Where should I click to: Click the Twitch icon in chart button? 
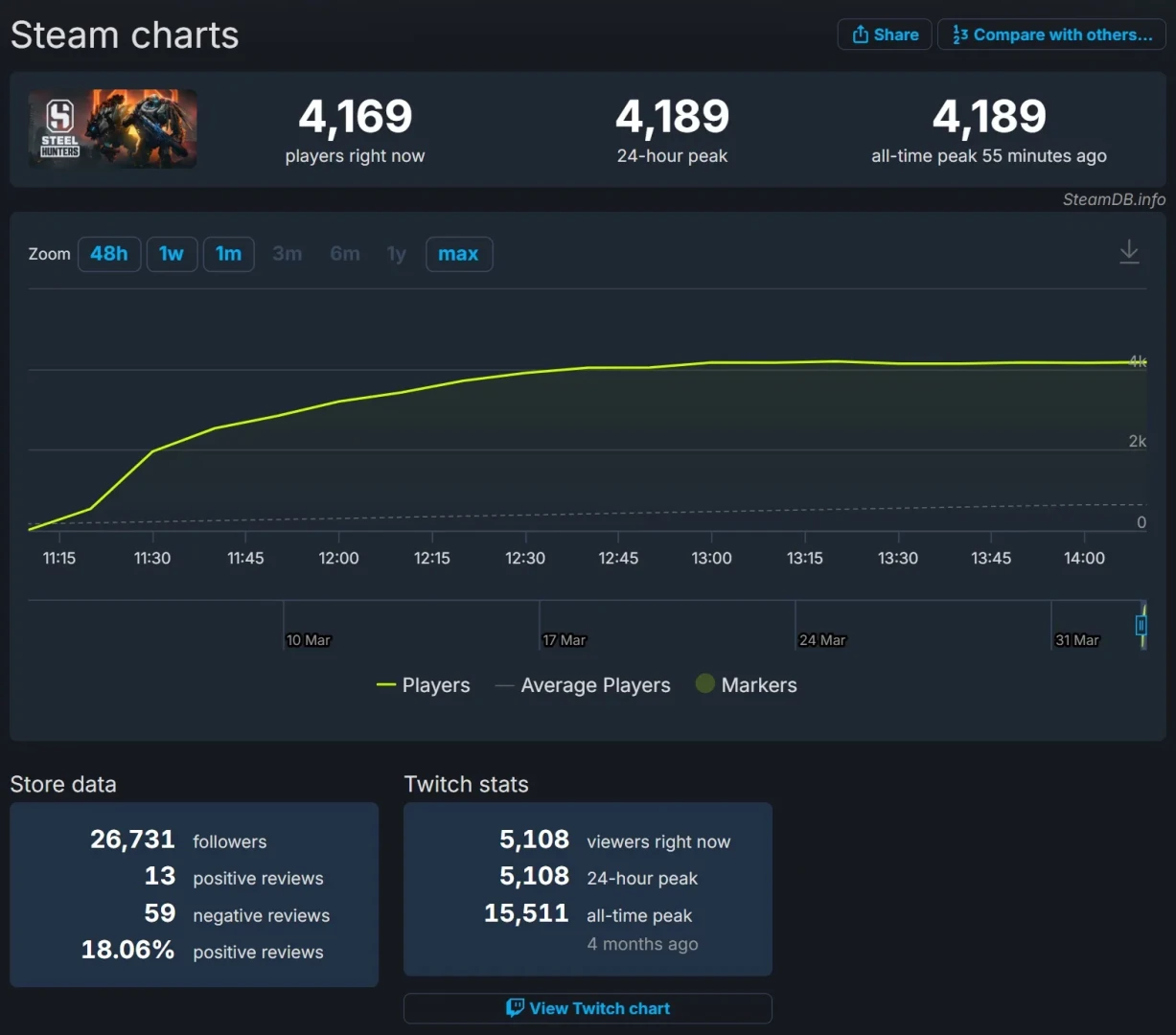515,1008
